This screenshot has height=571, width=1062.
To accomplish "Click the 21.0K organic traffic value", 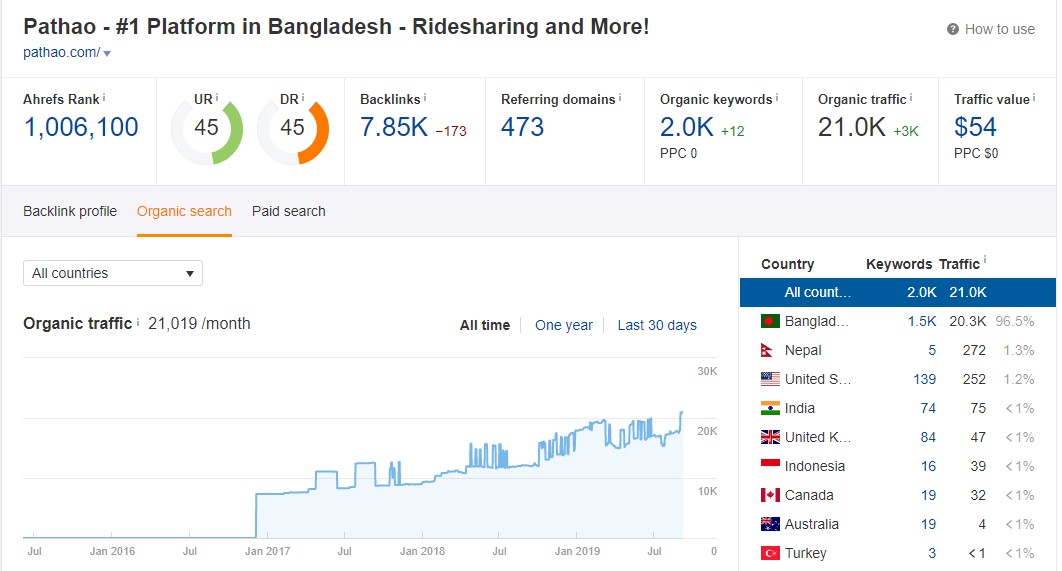I will tap(851, 127).
